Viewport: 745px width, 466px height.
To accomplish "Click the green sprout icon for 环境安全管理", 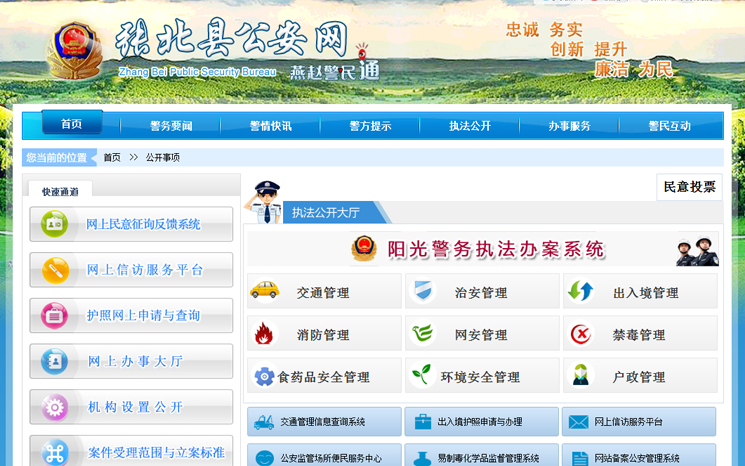I will coord(423,376).
